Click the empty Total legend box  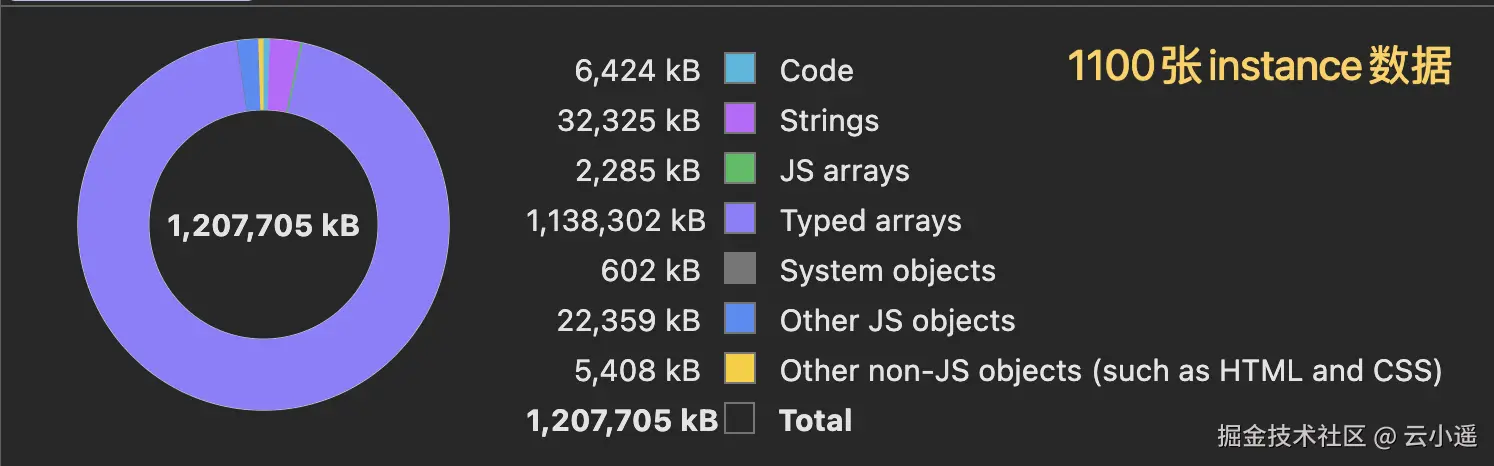point(740,420)
